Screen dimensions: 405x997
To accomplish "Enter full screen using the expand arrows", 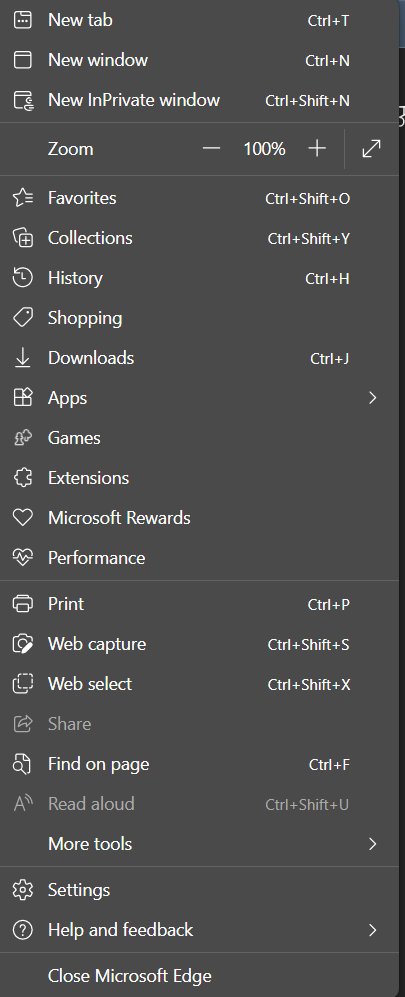I will pos(371,149).
